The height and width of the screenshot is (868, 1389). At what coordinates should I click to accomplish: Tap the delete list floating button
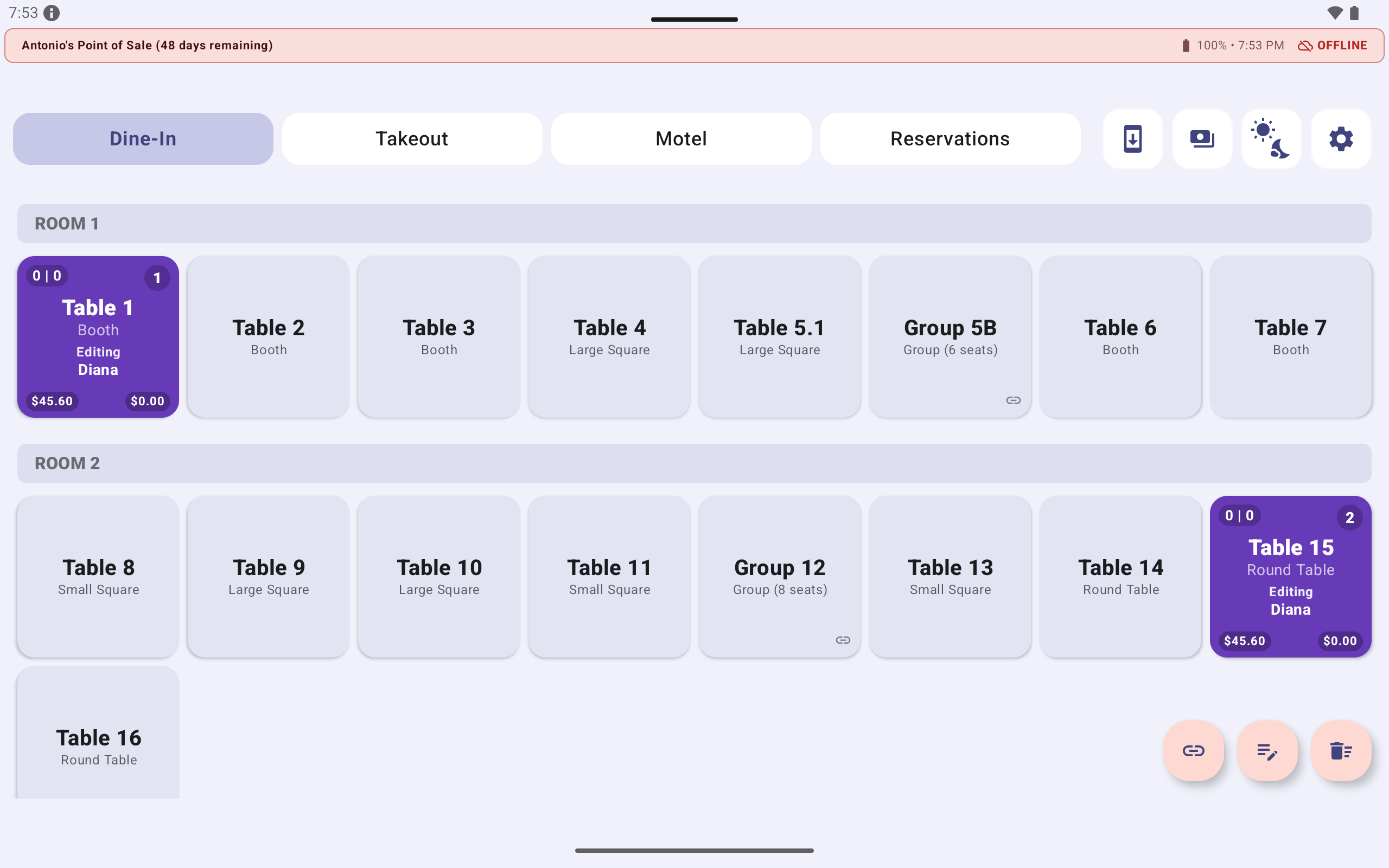pos(1341,750)
